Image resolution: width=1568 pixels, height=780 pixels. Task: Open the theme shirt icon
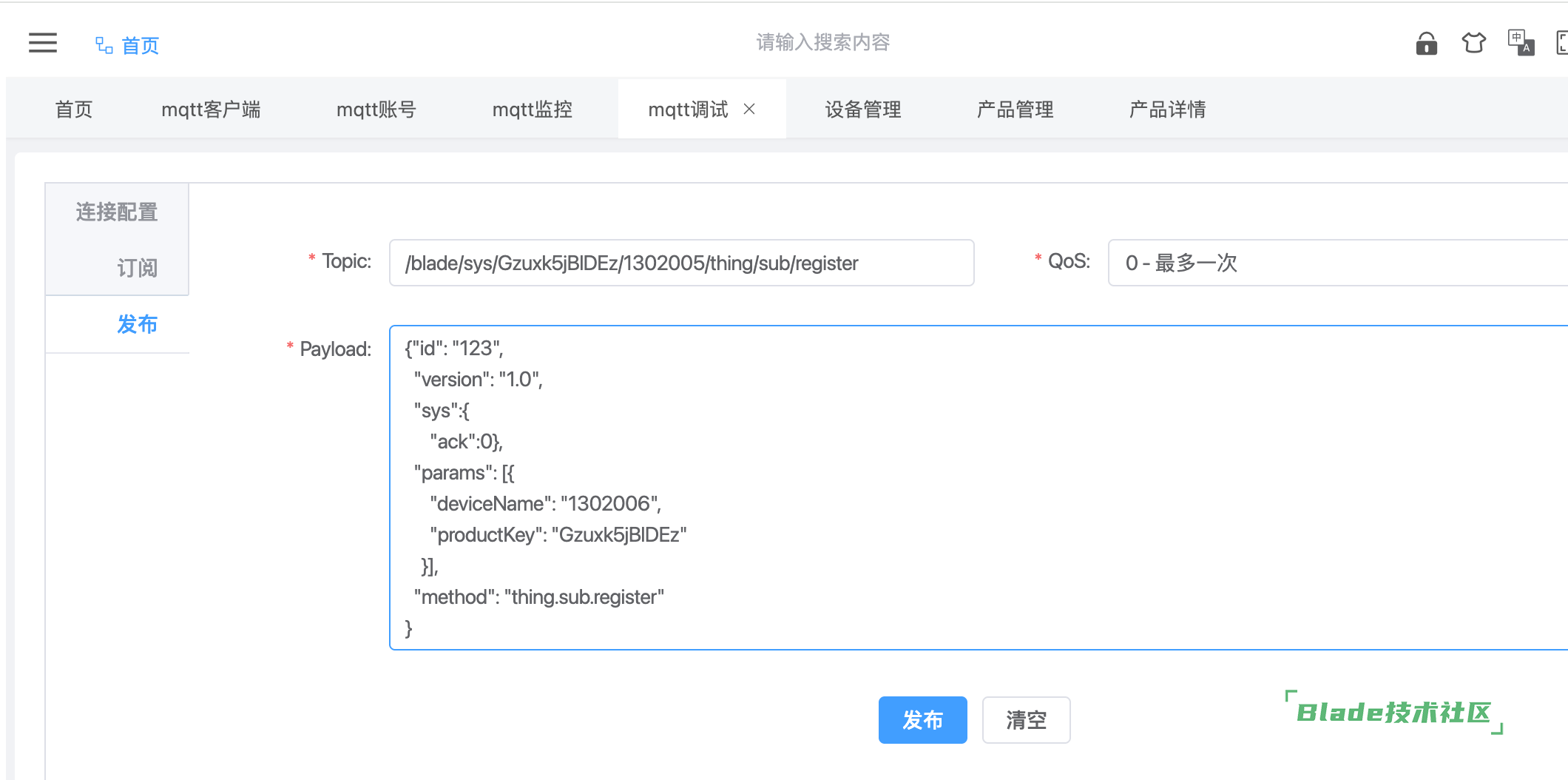pyautogui.click(x=1473, y=43)
